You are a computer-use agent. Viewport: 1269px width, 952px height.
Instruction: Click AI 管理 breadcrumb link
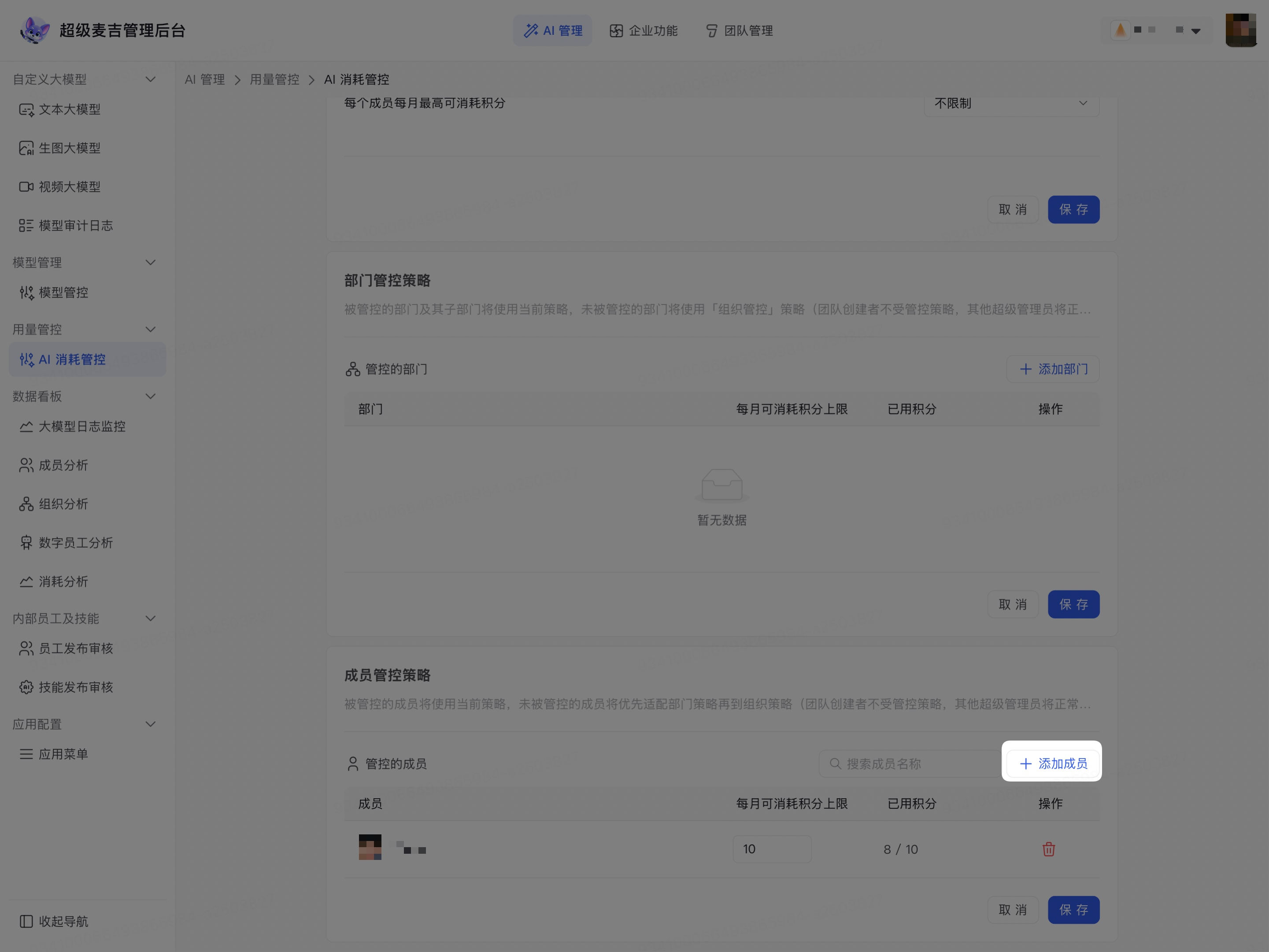coord(205,79)
